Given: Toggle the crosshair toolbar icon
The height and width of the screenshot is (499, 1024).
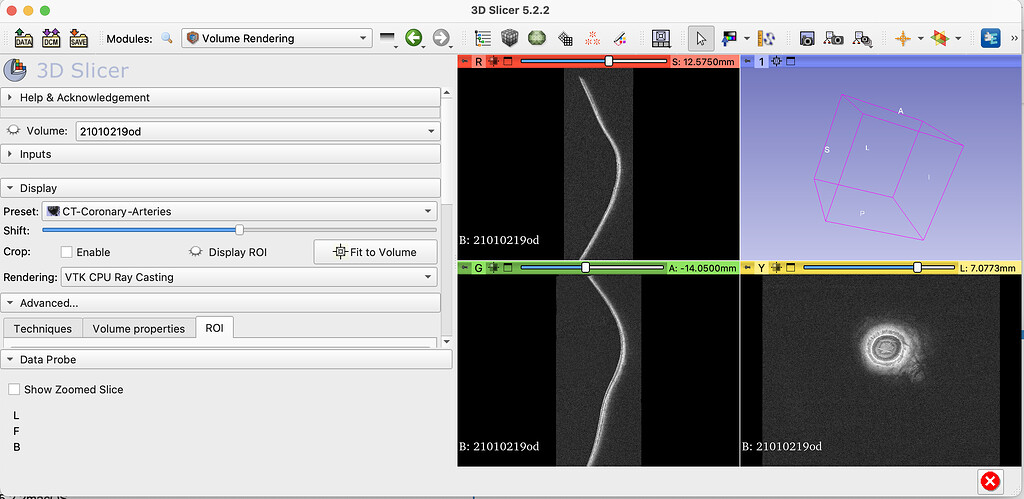Looking at the screenshot, I should click(x=903, y=38).
